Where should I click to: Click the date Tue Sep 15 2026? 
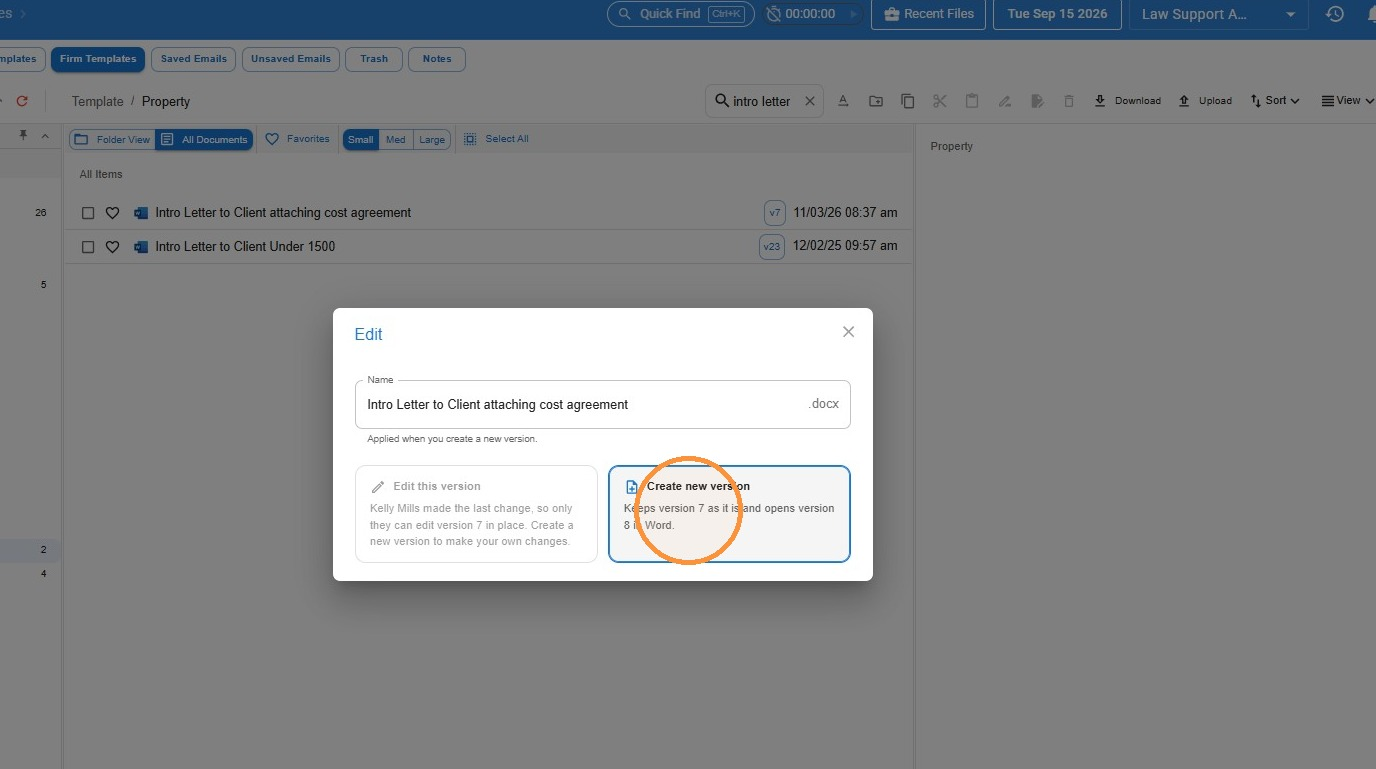point(1057,14)
